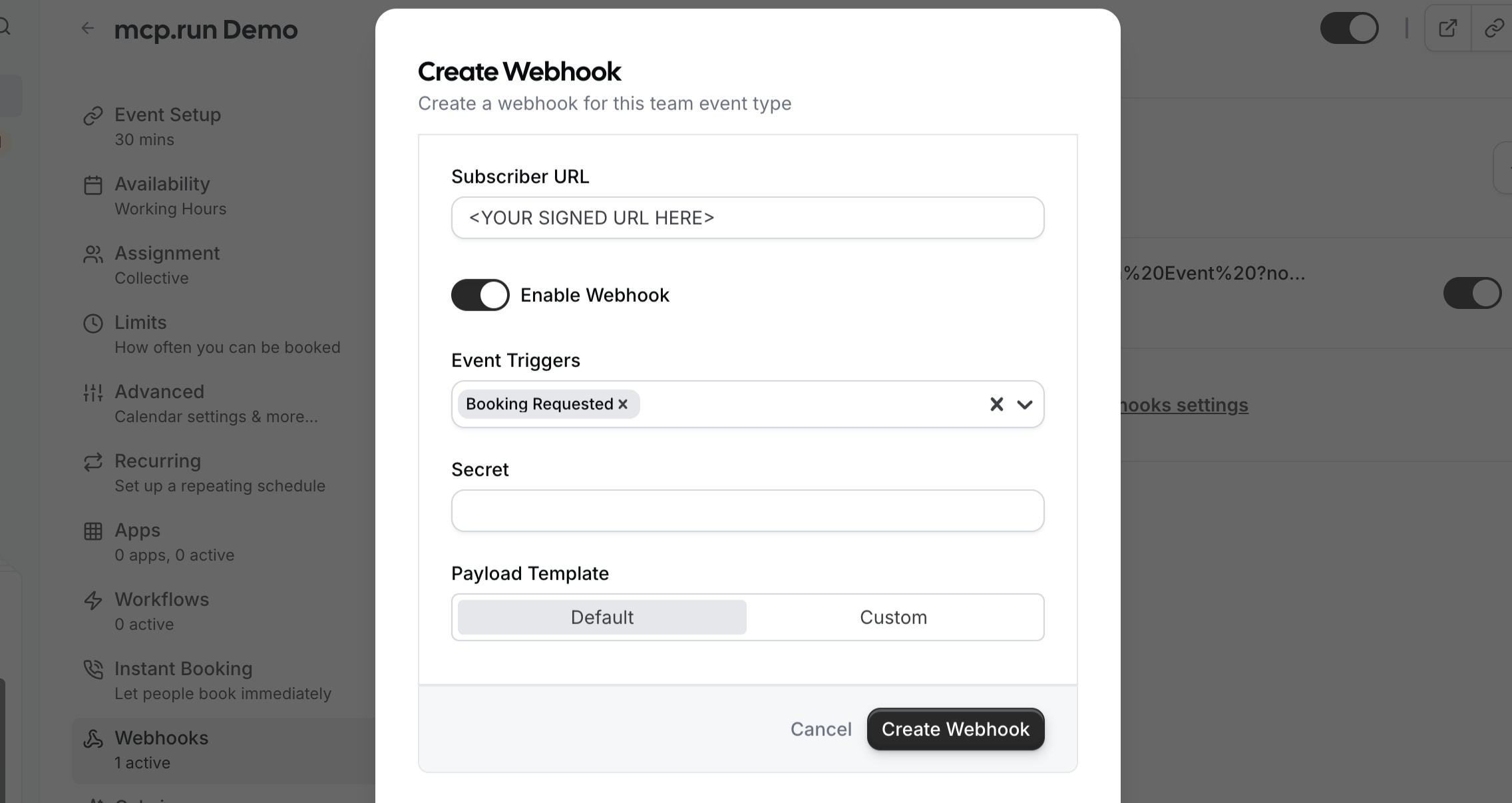Copy event link using chain icon
The image size is (1512, 803).
tap(1494, 28)
